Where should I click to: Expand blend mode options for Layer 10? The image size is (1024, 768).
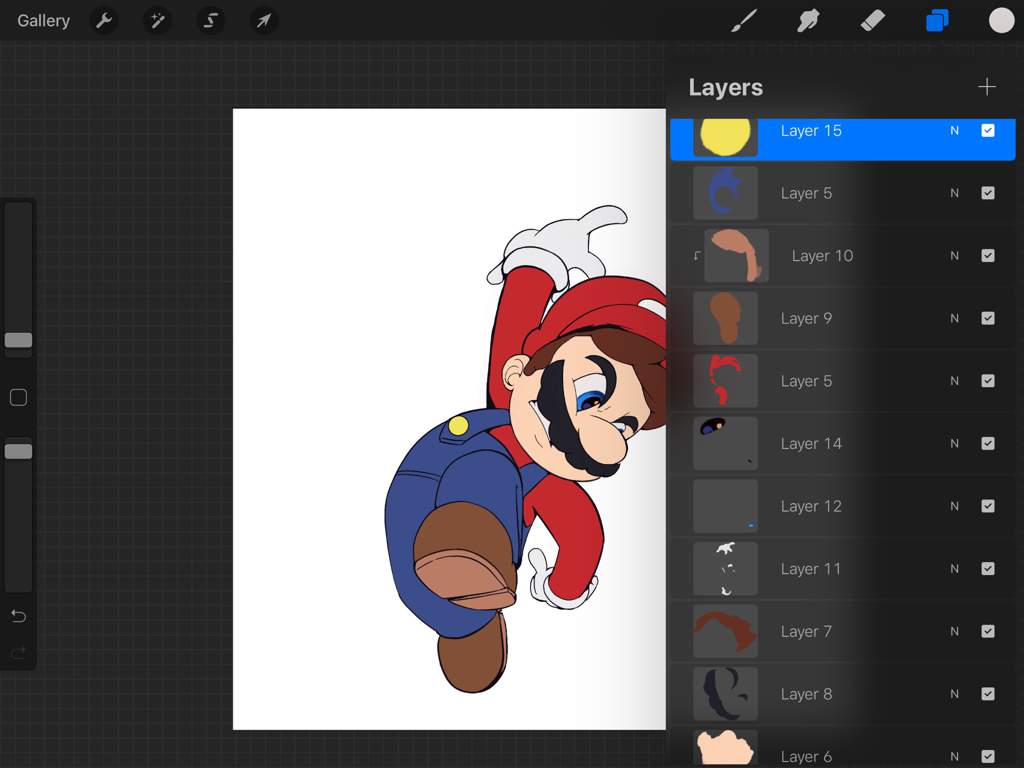955,256
